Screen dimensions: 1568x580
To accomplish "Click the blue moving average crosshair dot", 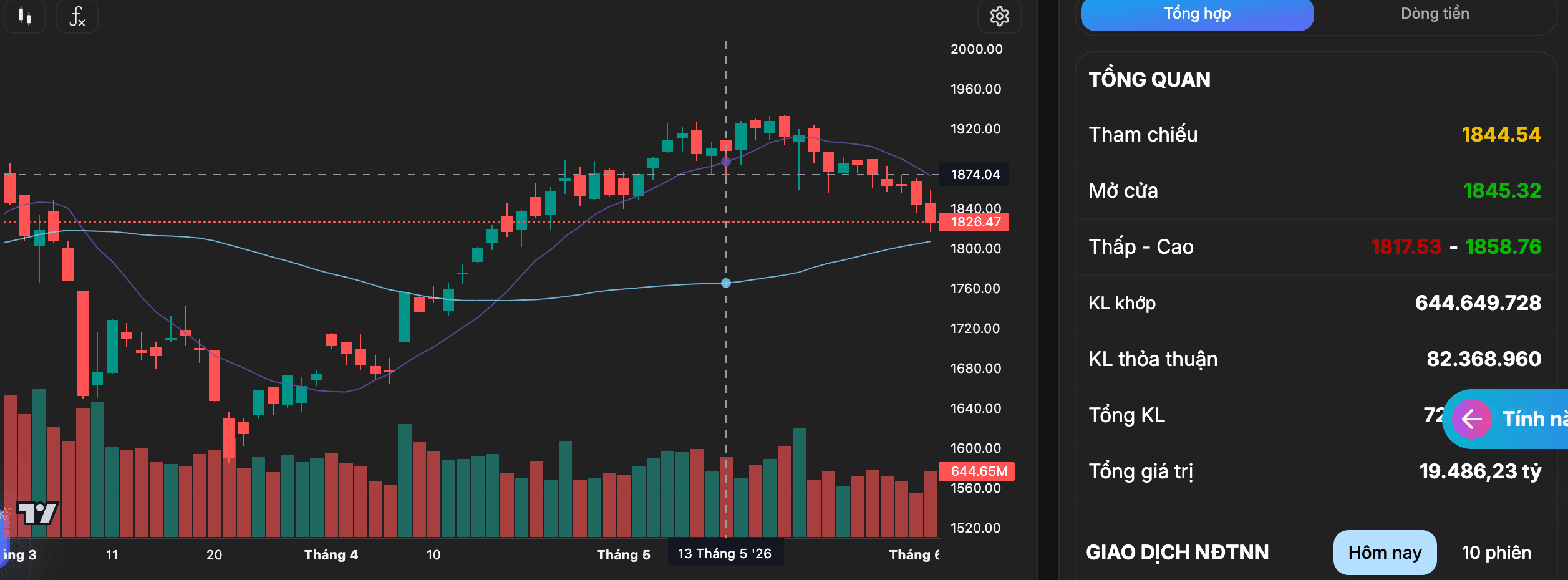I will 726,283.
